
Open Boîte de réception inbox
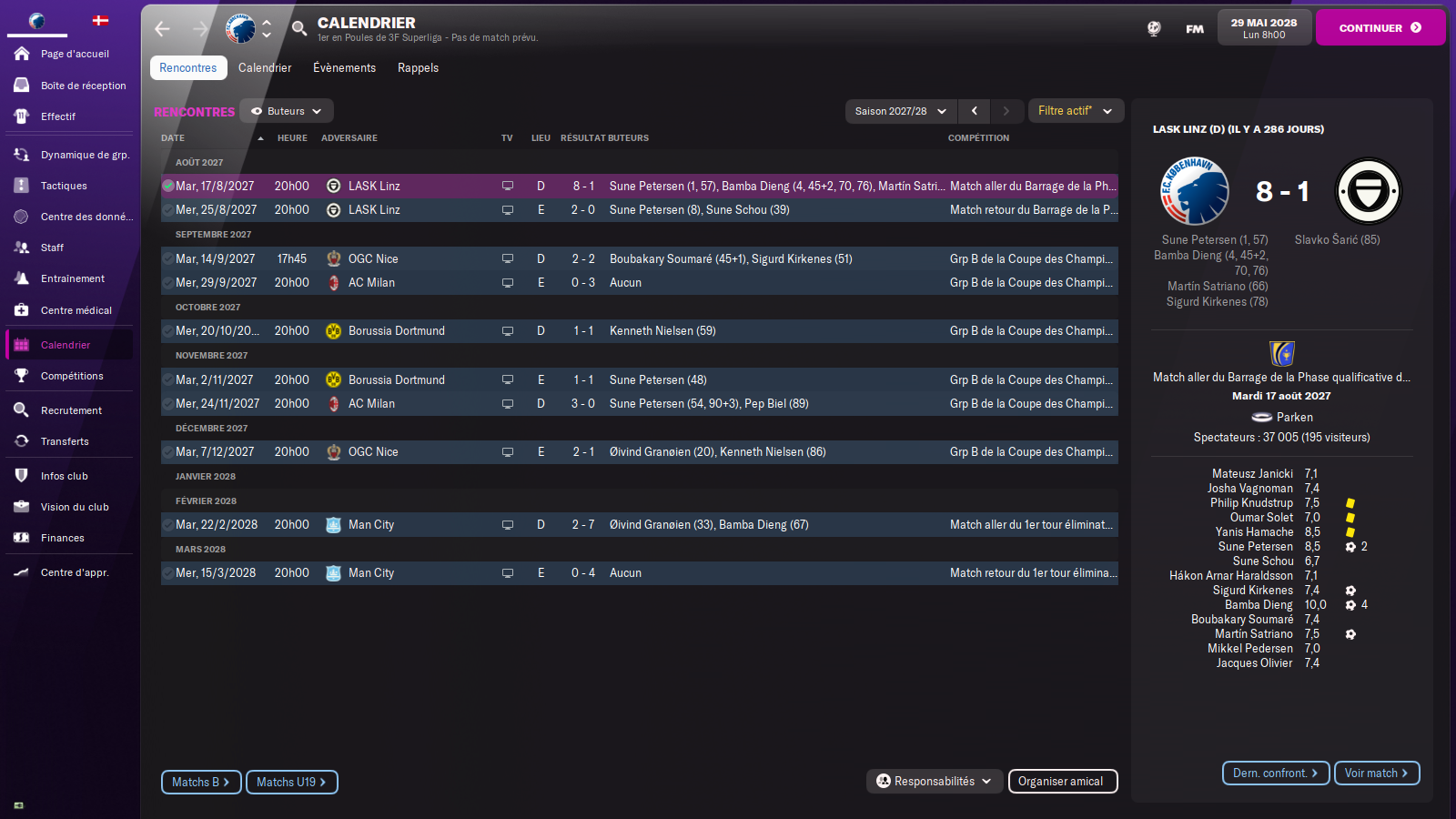point(83,86)
